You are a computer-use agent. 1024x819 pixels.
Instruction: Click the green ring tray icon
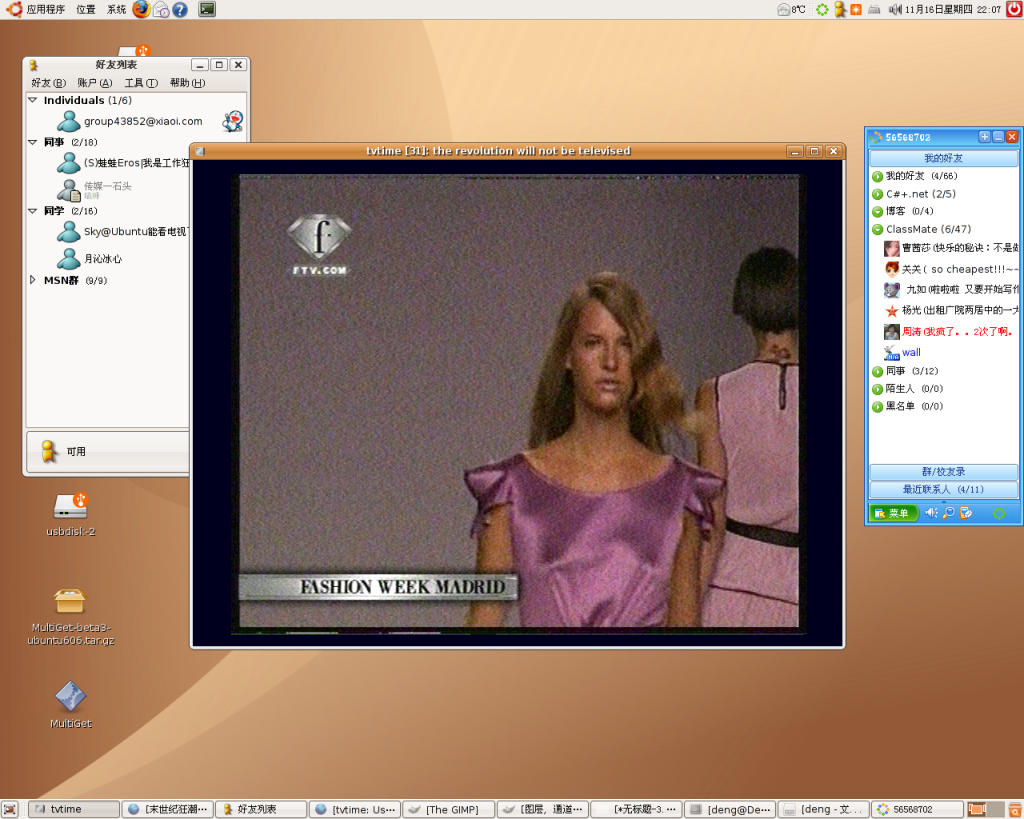click(x=822, y=9)
